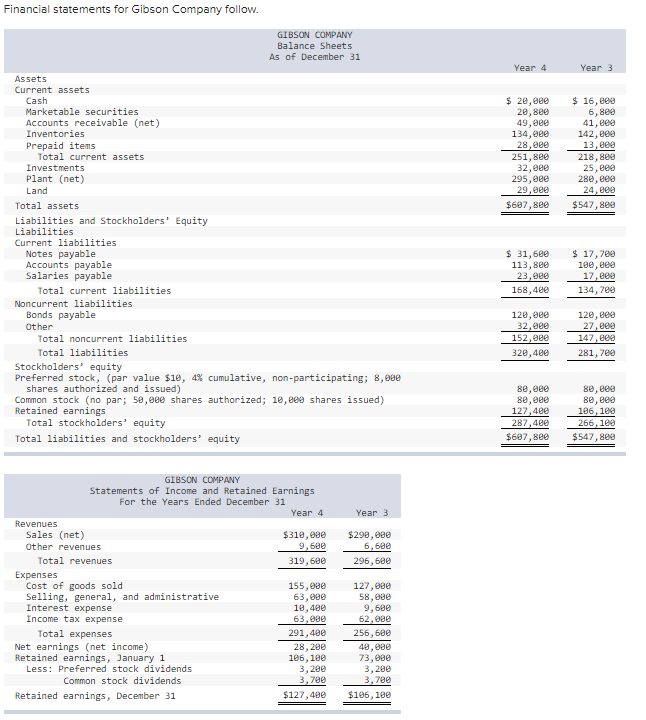The image size is (646, 720).
Task: Click Plant (net) Year 4 value 295,000
Action: [x=530, y=179]
